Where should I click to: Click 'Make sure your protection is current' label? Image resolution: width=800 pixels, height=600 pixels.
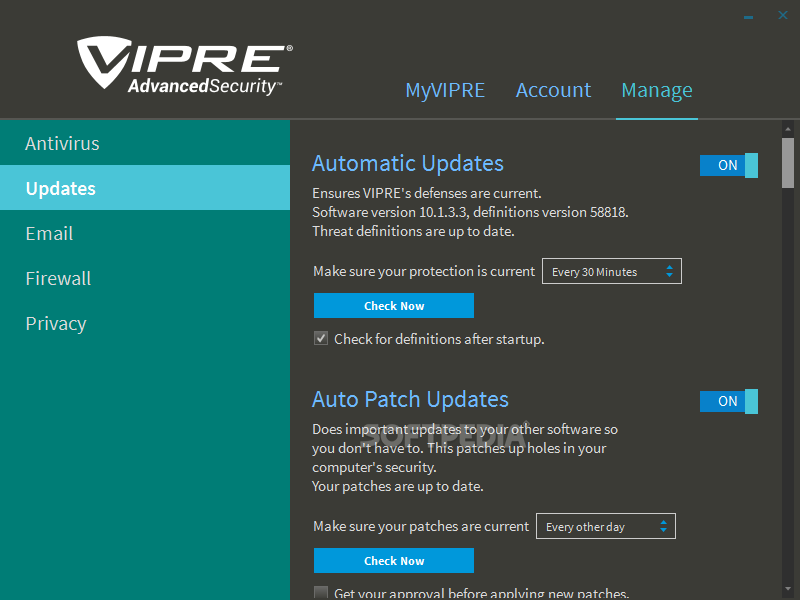pos(424,271)
